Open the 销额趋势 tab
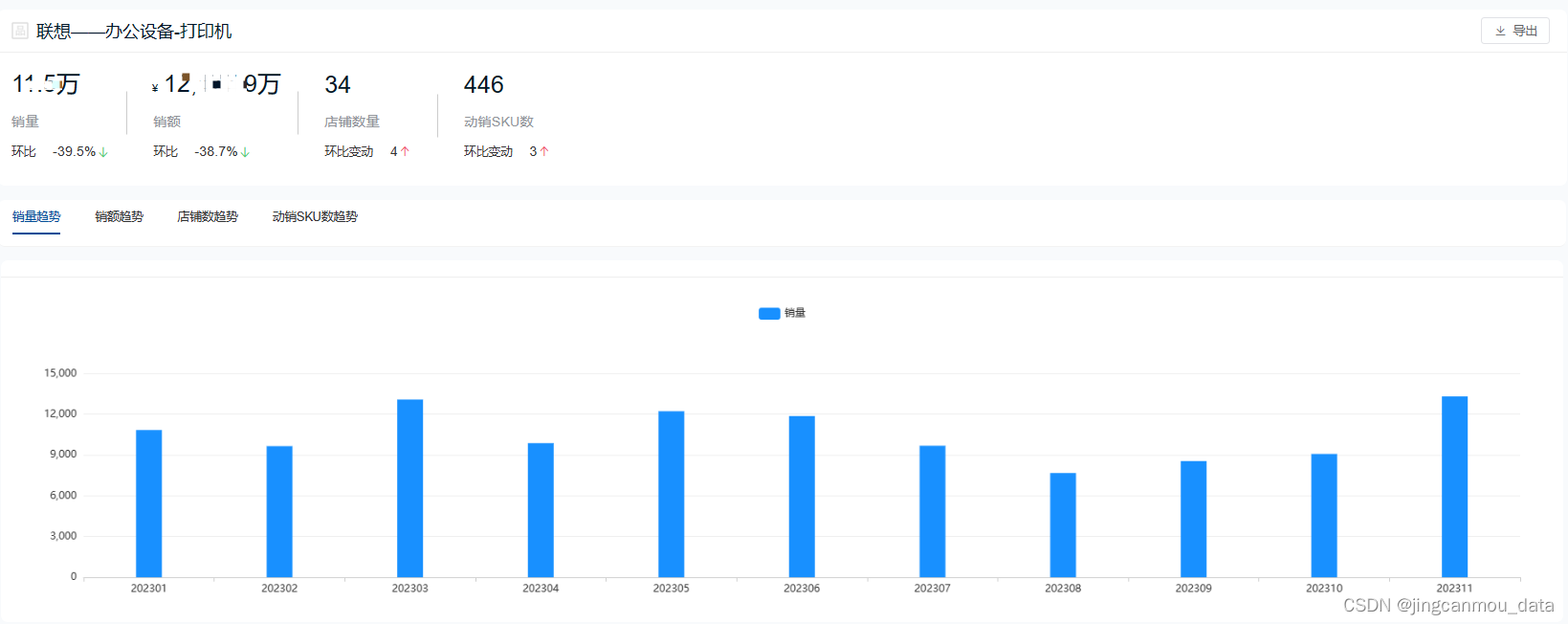 click(x=119, y=216)
